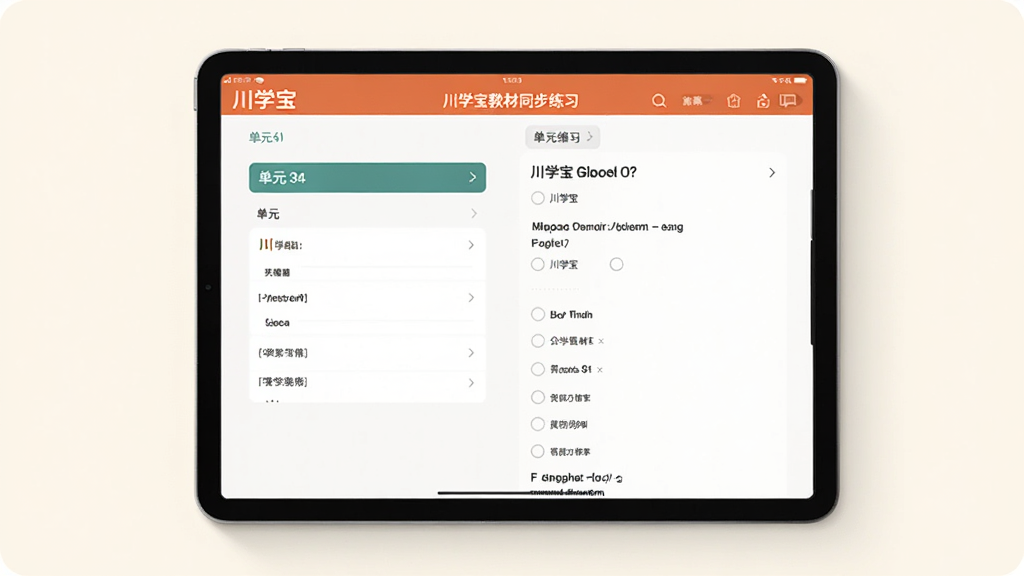Open the chevron on the 川 row below 单元
This screenshot has height=576, width=1024.
(471, 245)
